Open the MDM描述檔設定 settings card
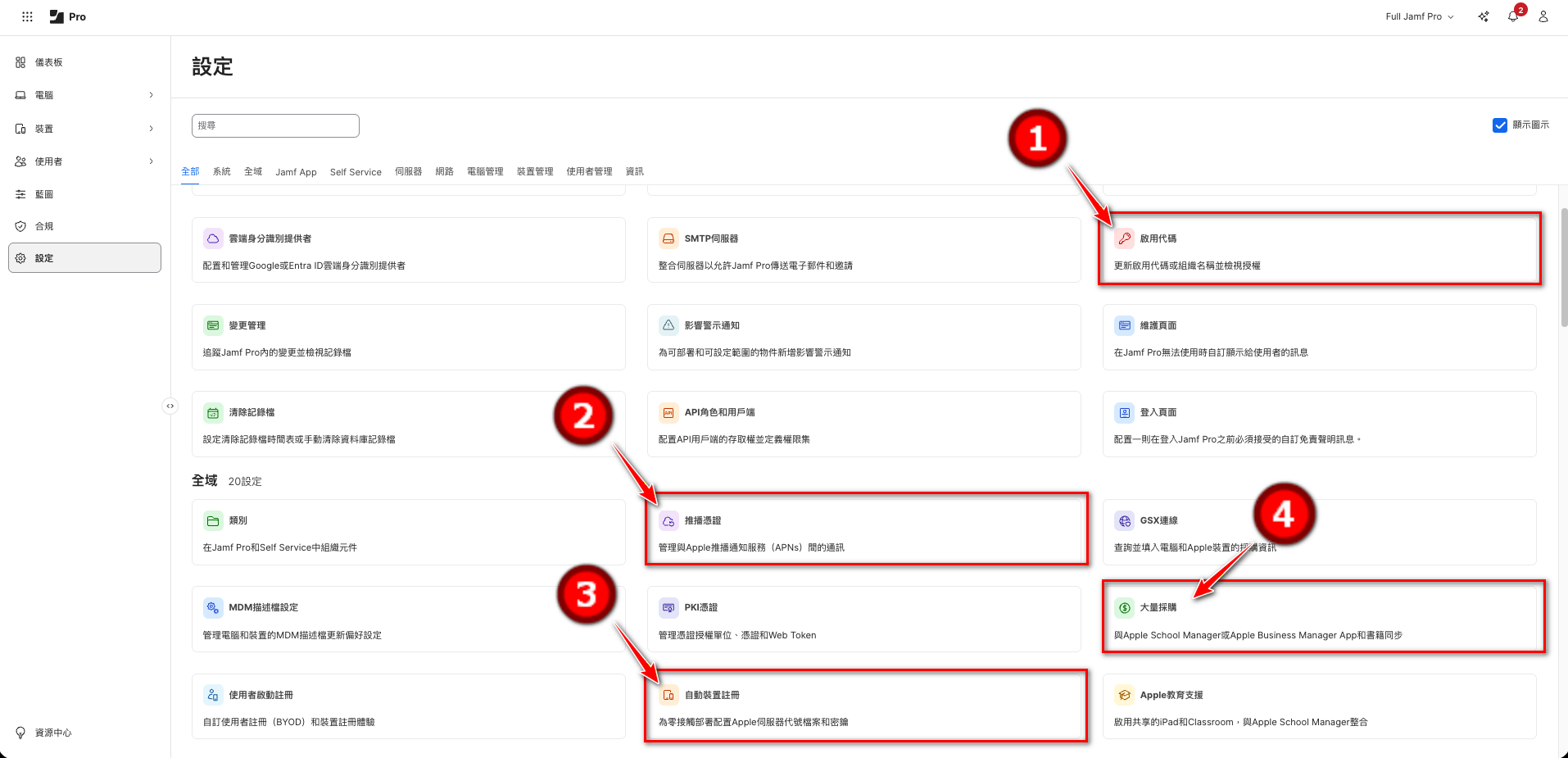This screenshot has width=1568, height=758. click(408, 620)
